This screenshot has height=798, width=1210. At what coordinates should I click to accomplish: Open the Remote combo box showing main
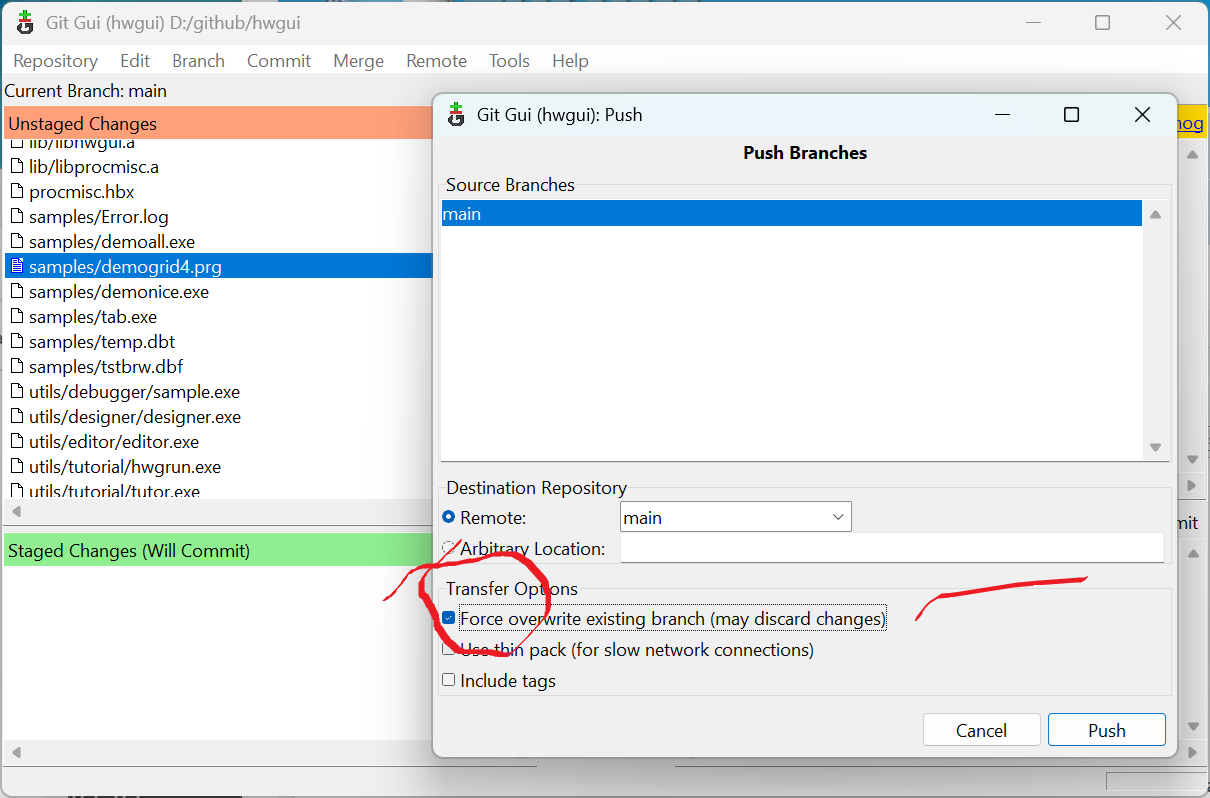(736, 517)
